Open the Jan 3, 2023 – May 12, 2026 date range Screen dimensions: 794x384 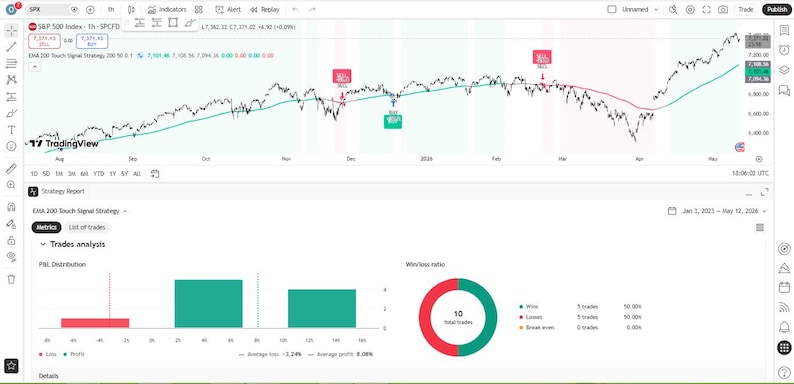pos(717,211)
